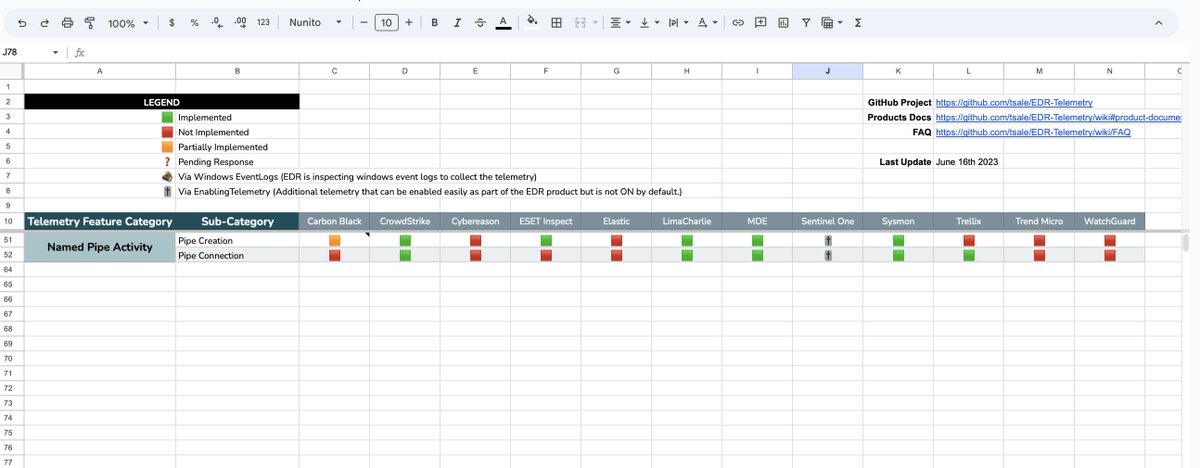Format as percent
The width and height of the screenshot is (1200, 468).
(x=195, y=22)
